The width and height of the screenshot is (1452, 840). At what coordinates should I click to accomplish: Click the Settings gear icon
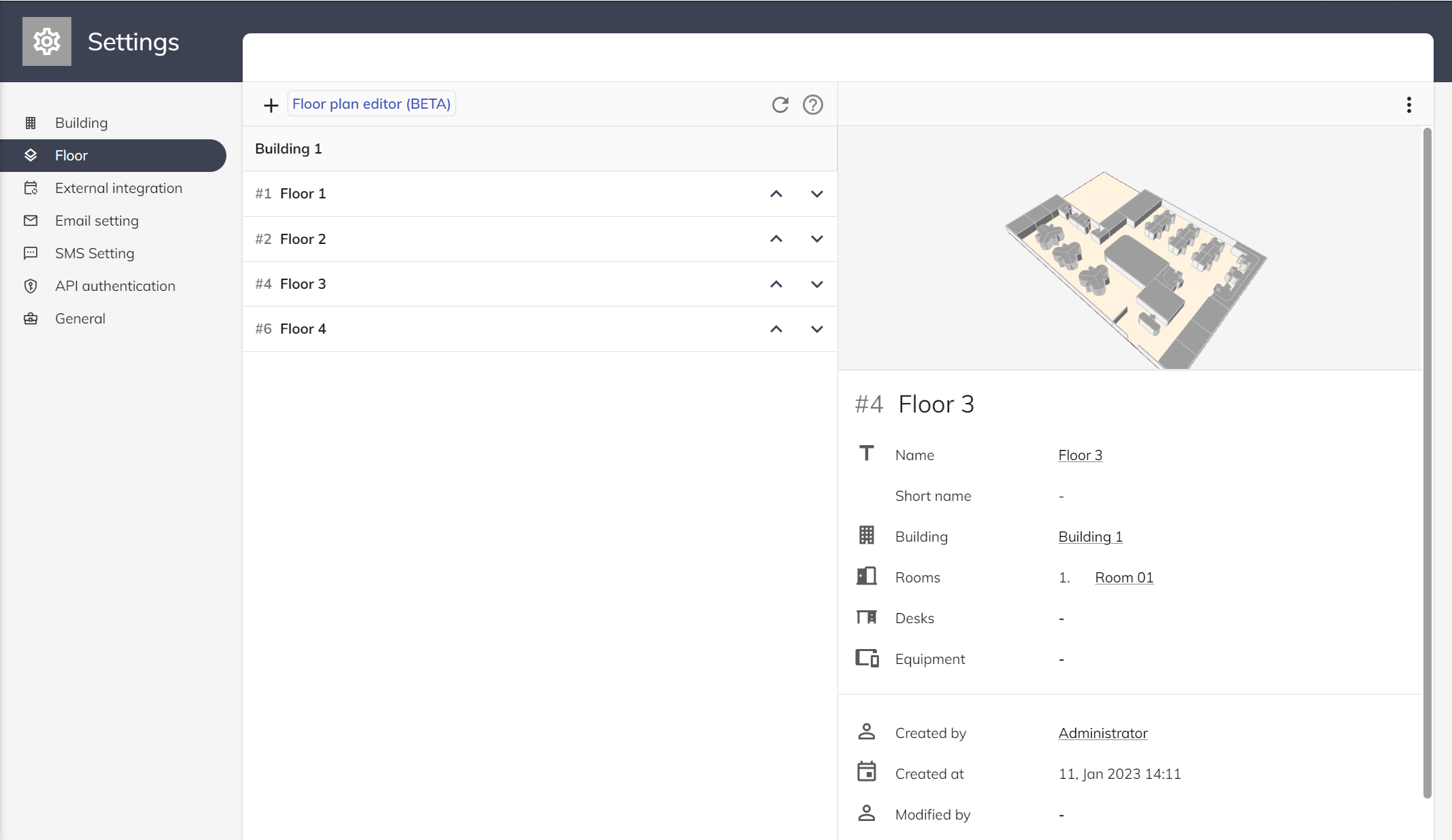coord(46,42)
